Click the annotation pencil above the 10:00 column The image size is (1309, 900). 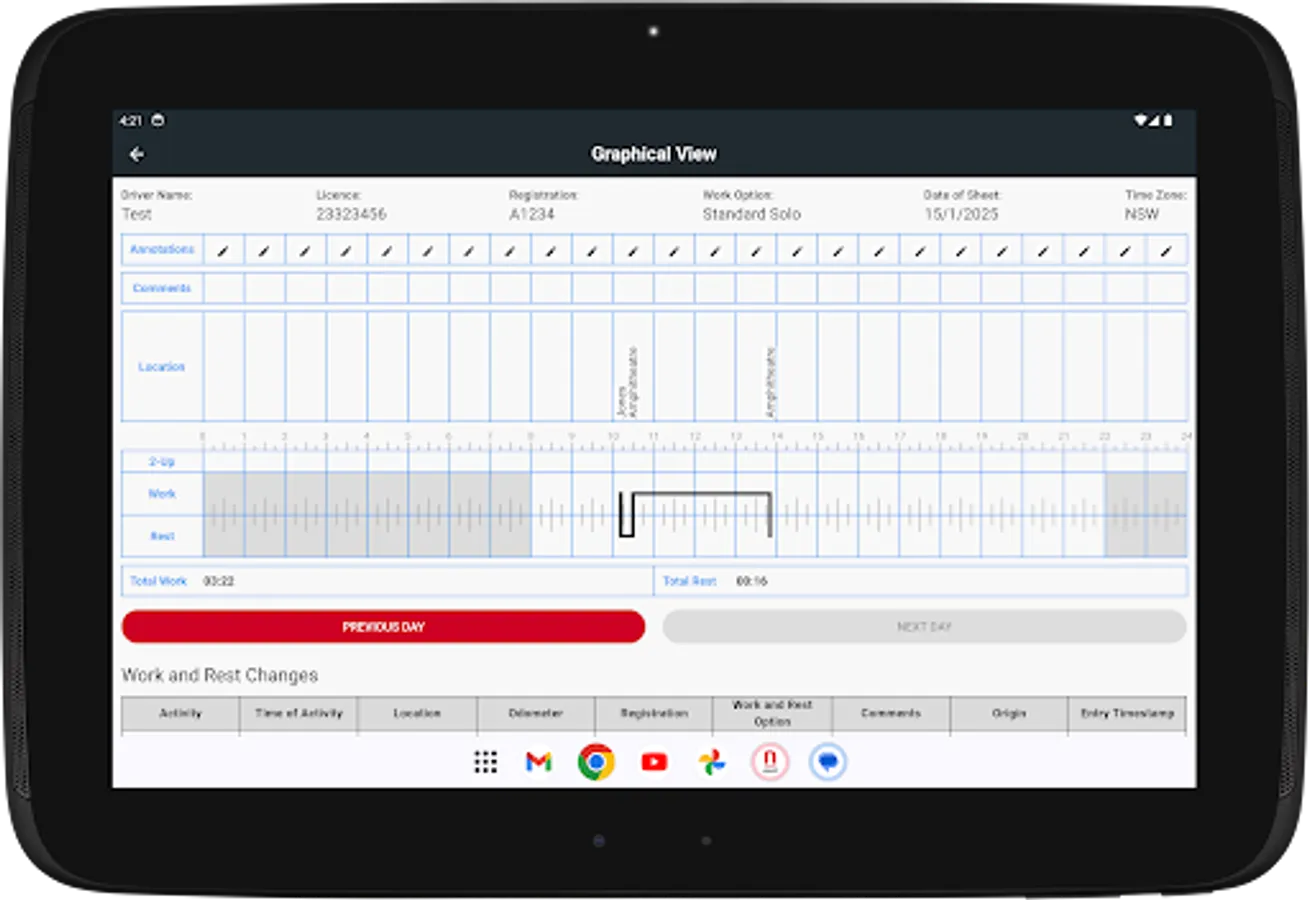point(633,249)
